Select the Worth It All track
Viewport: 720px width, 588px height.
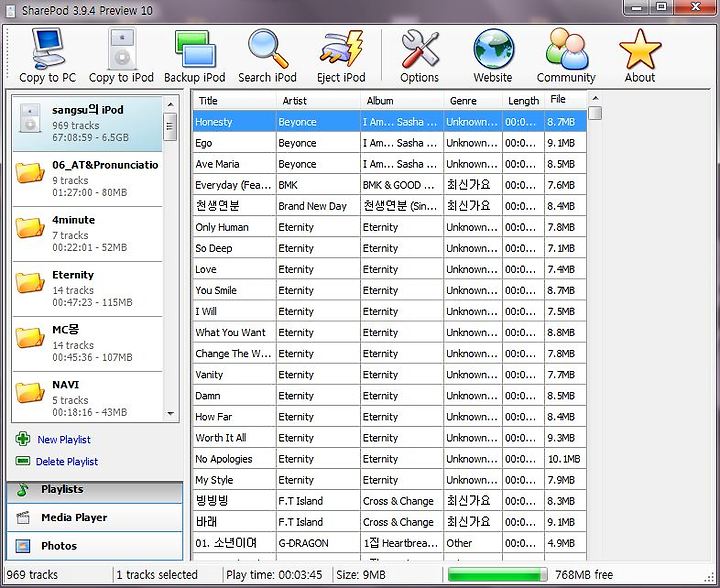pyautogui.click(x=390, y=438)
